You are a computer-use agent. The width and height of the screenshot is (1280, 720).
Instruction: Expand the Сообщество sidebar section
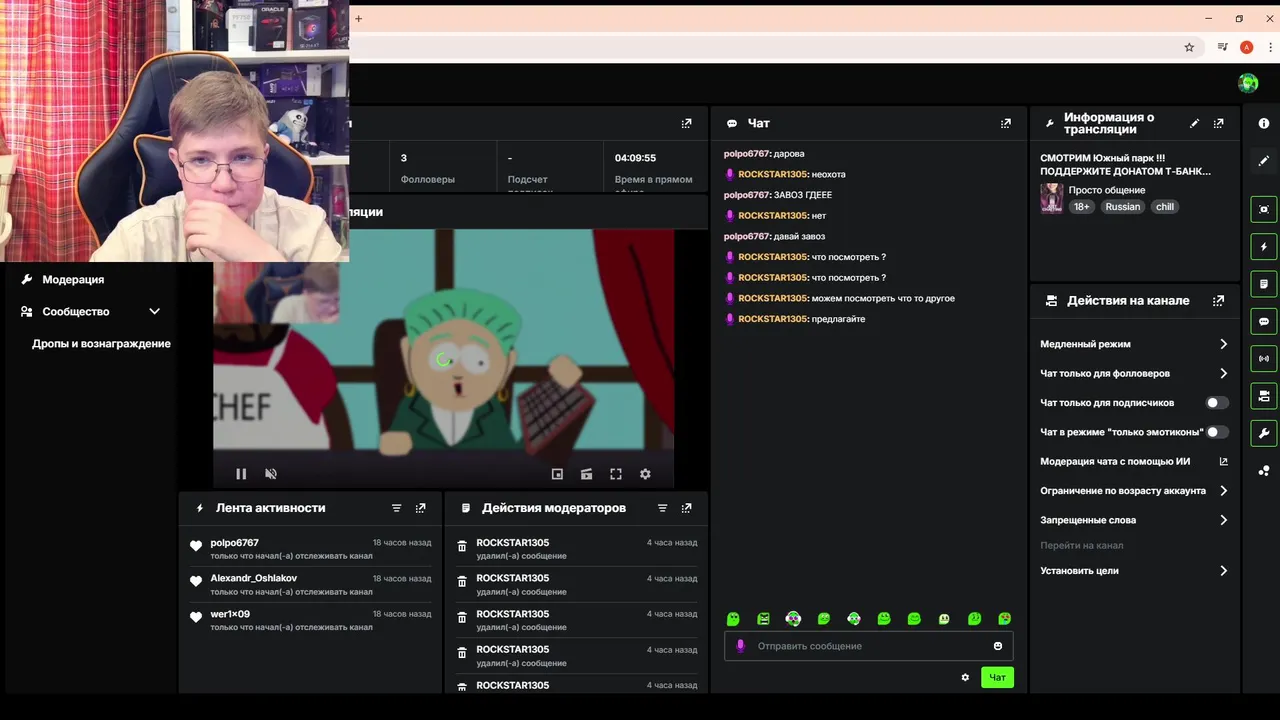[x=90, y=312]
